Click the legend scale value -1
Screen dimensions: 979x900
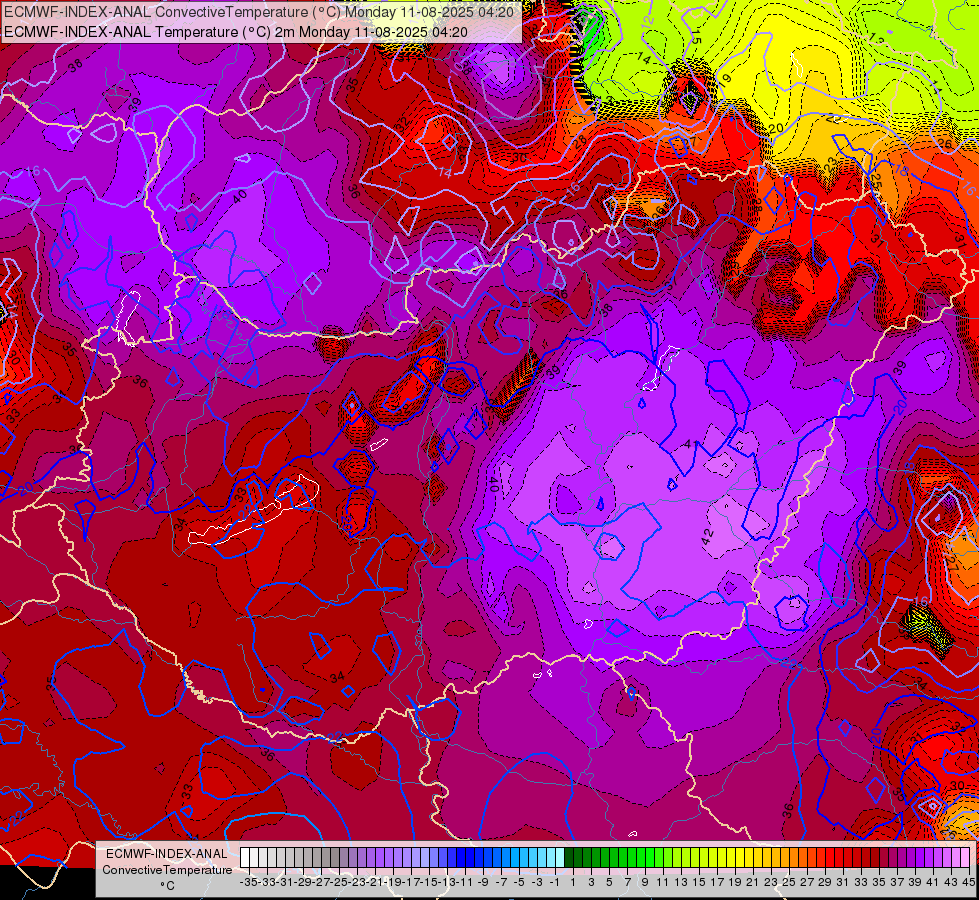[554, 883]
